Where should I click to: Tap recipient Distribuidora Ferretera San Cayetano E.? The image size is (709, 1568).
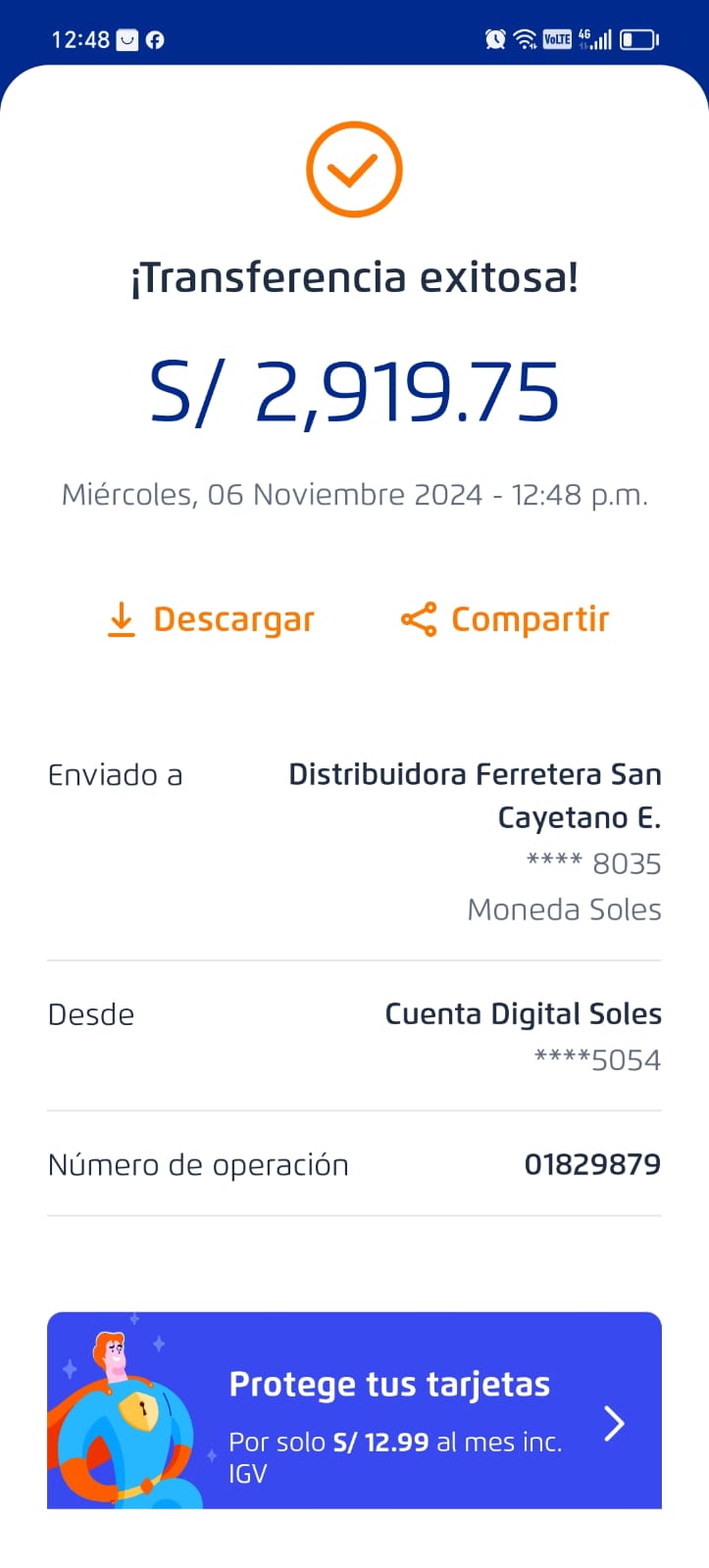point(475,795)
